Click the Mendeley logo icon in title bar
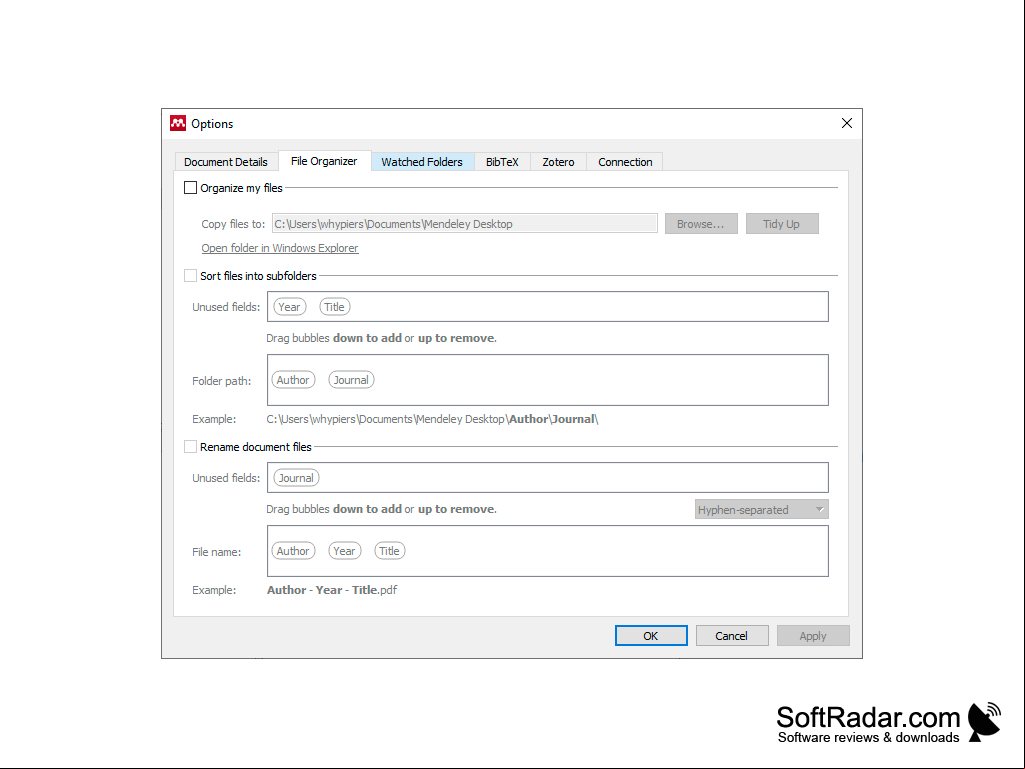Screen dimensions: 1025x769 (178, 124)
